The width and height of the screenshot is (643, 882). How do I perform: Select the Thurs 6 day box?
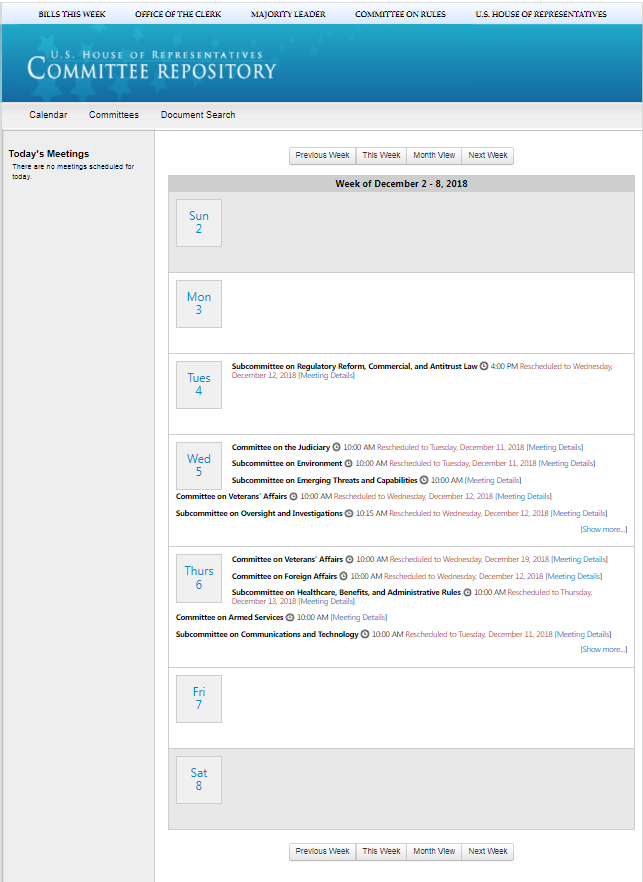click(199, 578)
